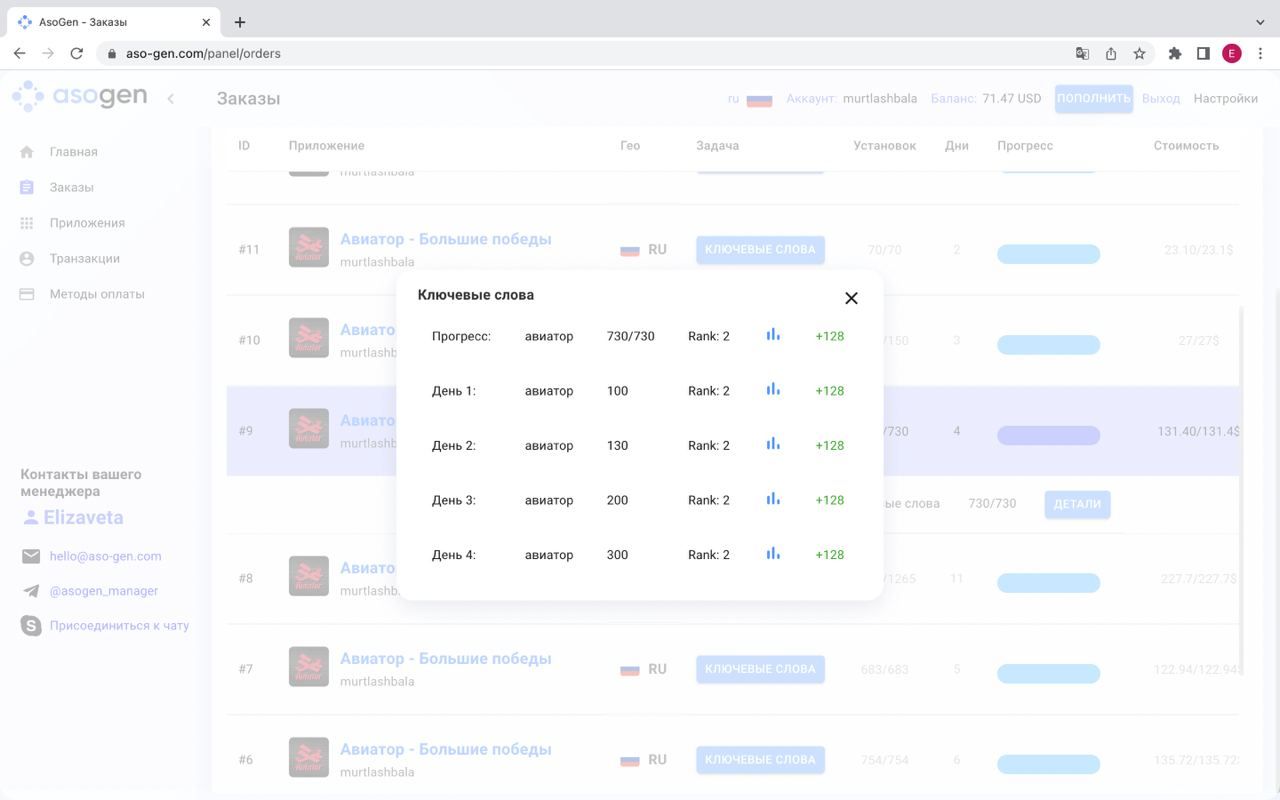Switch language via the Russian flag
Screen dimensions: 1280x800
click(759, 100)
